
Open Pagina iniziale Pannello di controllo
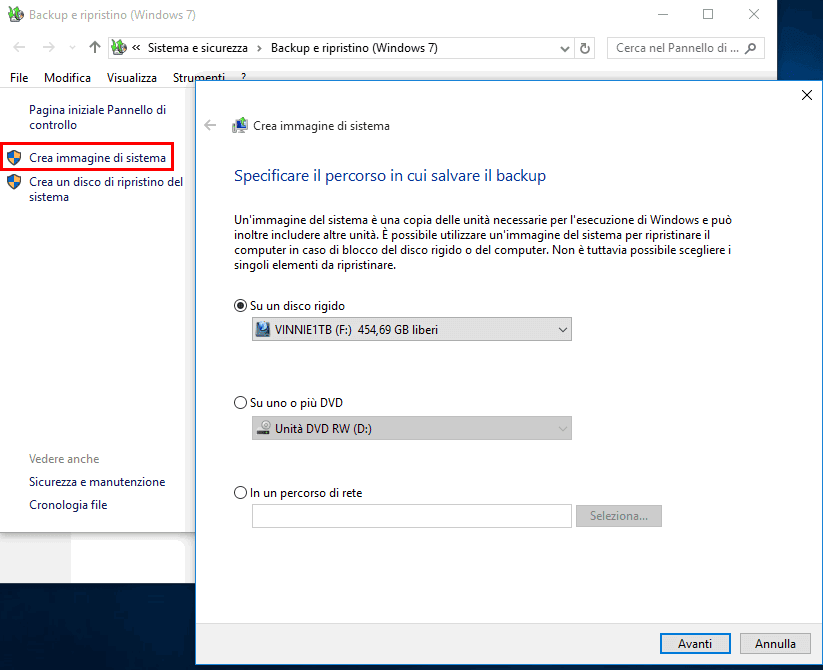[97, 117]
